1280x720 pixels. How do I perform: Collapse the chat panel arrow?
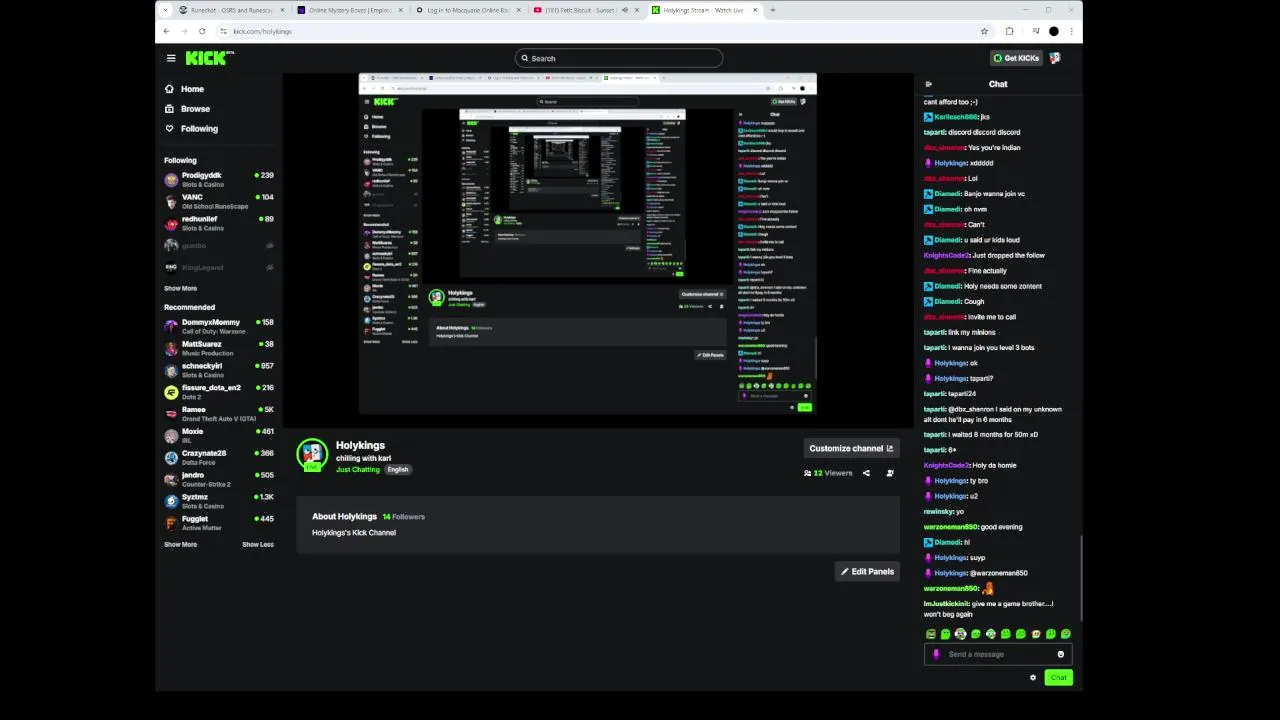point(928,84)
